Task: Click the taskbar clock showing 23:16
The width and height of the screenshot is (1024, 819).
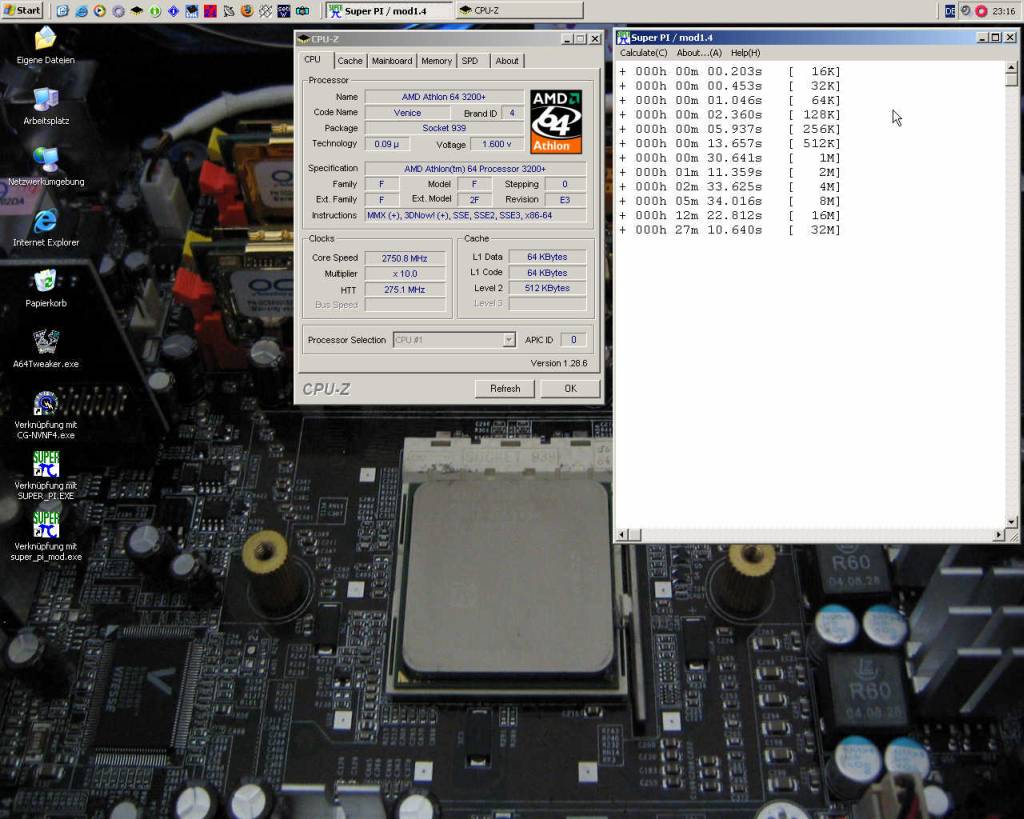Action: tap(1004, 10)
